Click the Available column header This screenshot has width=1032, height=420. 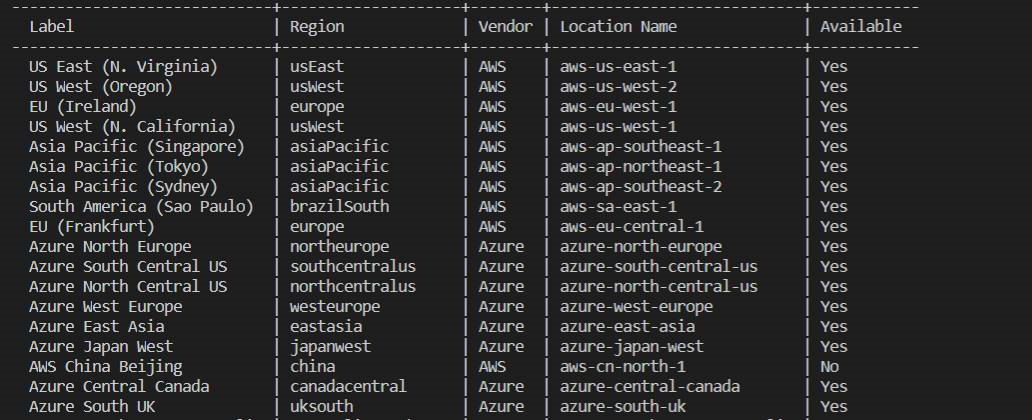coord(860,27)
